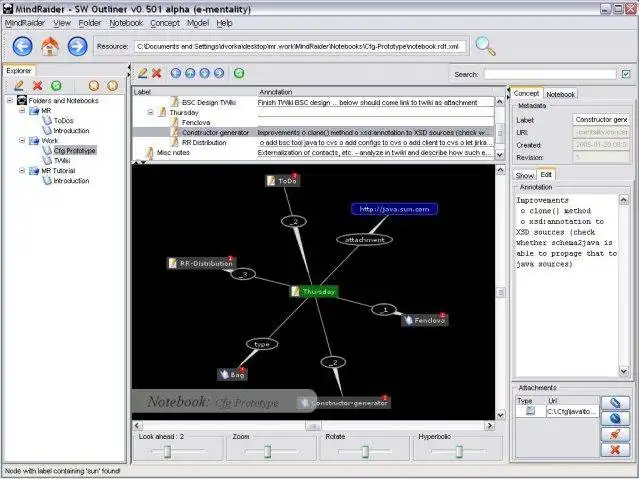The image size is (639, 479).
Task: Collapse the MR Tutorial folder
Action: 22,170
